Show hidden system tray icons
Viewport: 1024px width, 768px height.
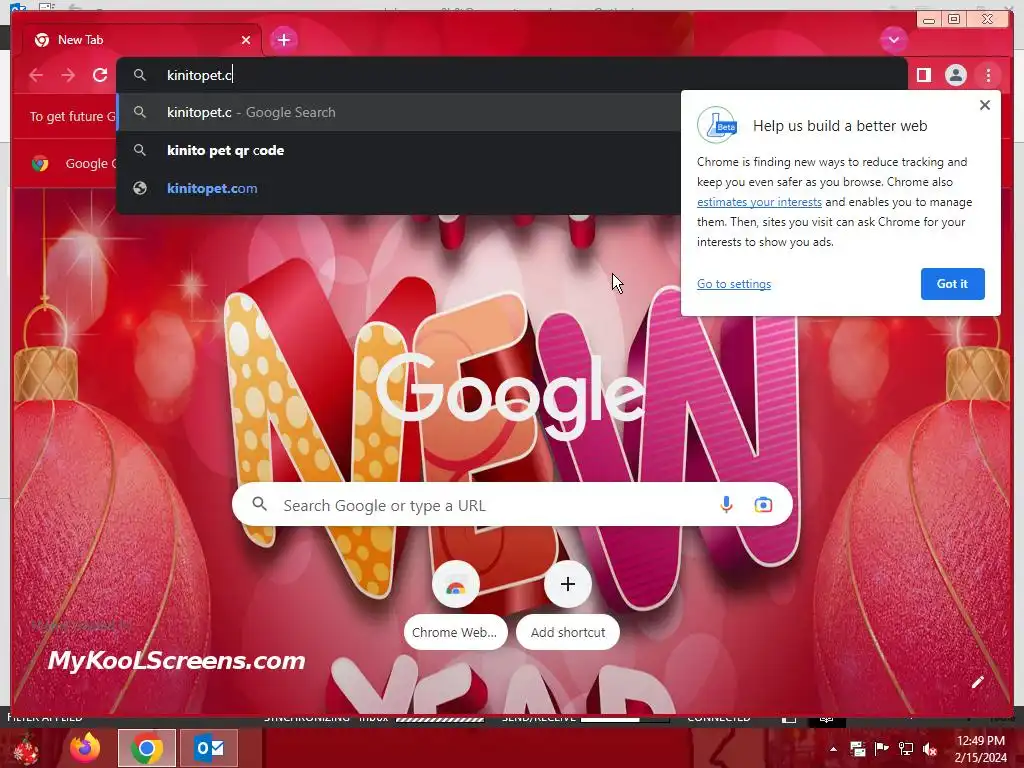833,749
